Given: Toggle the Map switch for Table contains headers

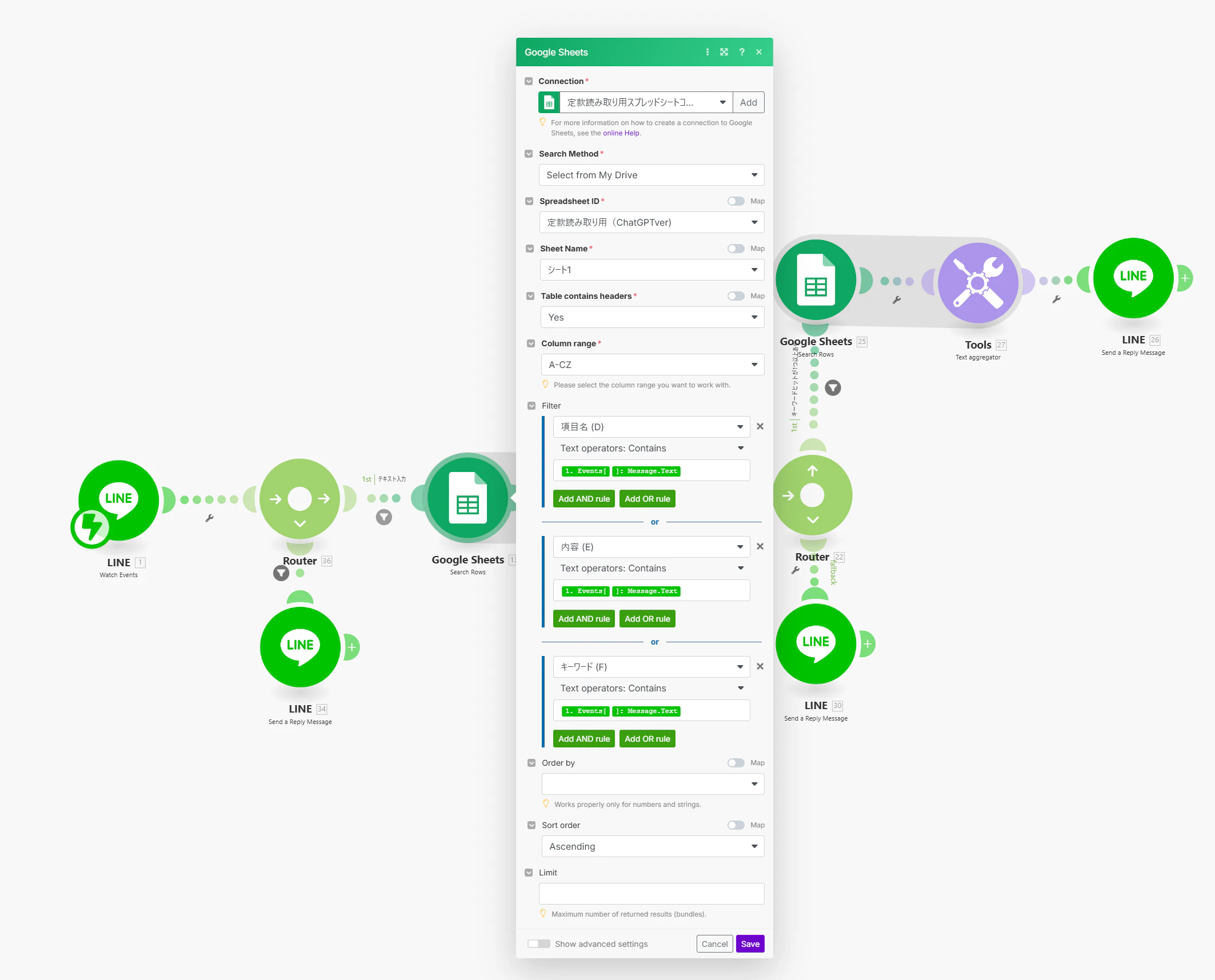Looking at the screenshot, I should 736,296.
